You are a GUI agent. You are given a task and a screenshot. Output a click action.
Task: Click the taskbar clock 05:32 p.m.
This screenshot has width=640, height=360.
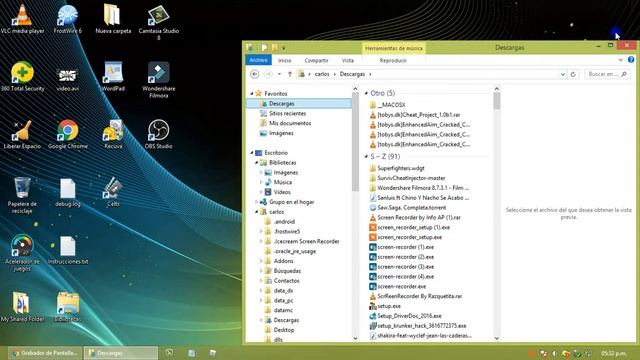click(x=613, y=353)
